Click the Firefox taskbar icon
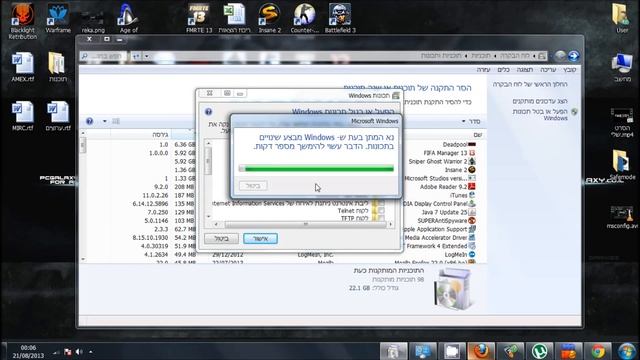 [x=481, y=351]
